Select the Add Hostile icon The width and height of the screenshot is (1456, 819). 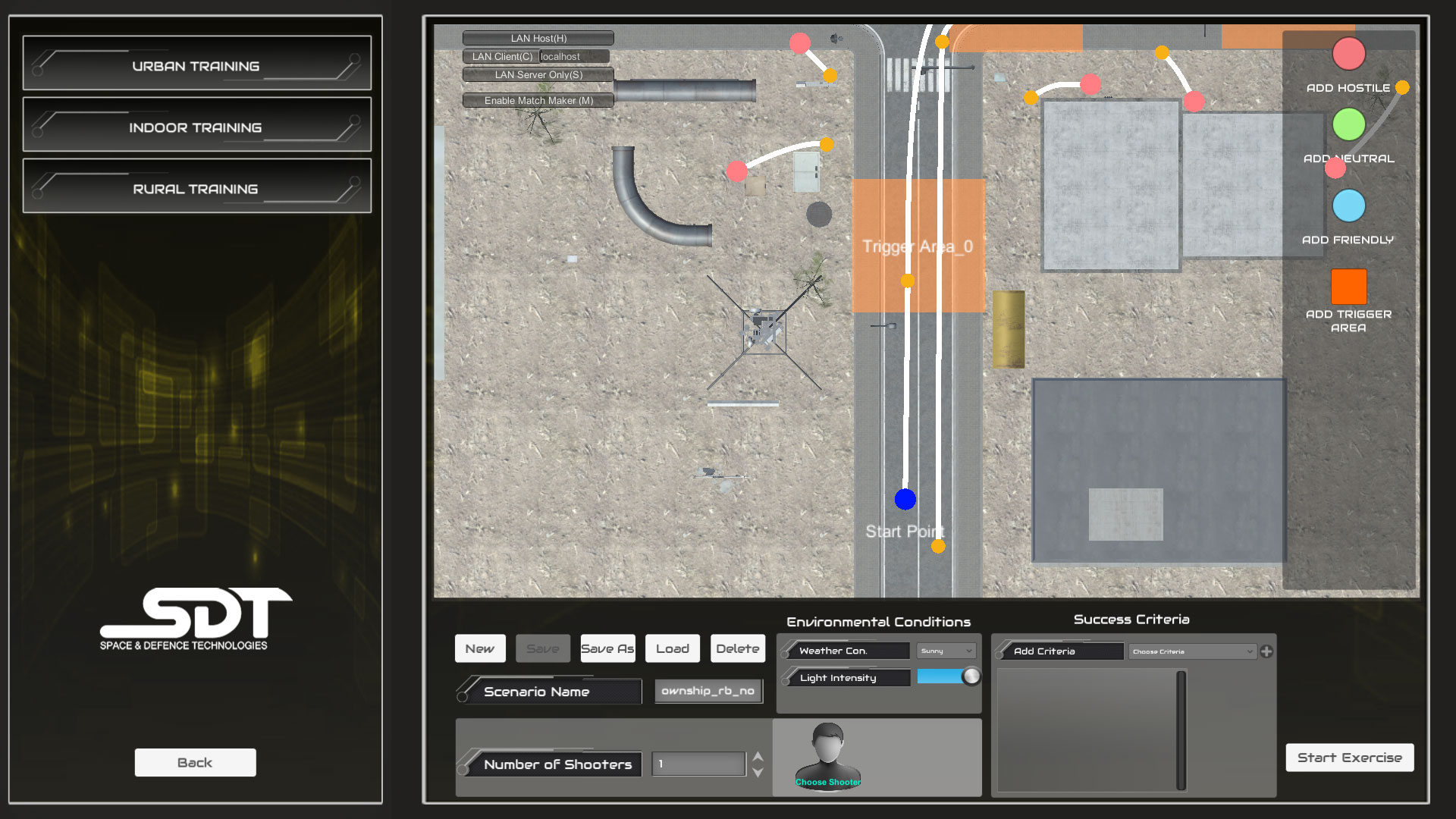click(1349, 53)
